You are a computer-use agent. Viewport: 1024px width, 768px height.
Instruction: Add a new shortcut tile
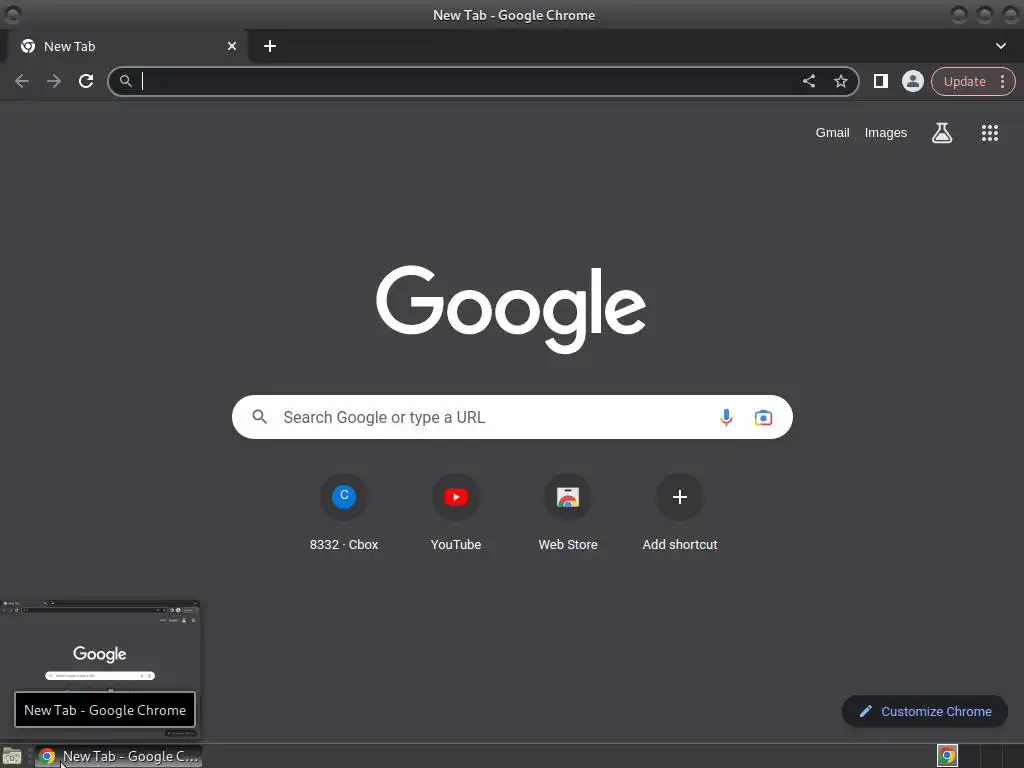tap(680, 514)
